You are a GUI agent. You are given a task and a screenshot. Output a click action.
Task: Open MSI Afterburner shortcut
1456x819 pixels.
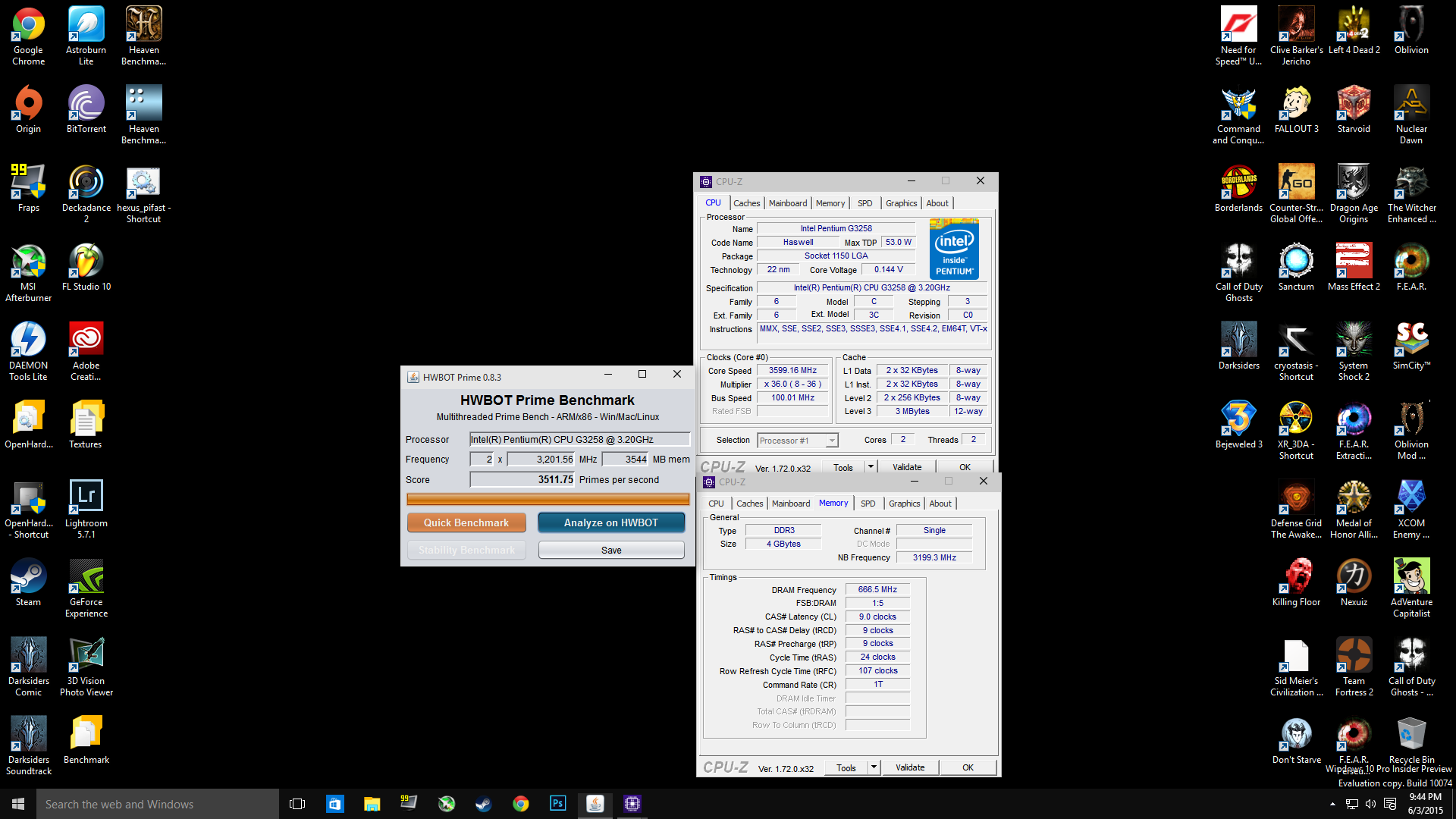[28, 273]
